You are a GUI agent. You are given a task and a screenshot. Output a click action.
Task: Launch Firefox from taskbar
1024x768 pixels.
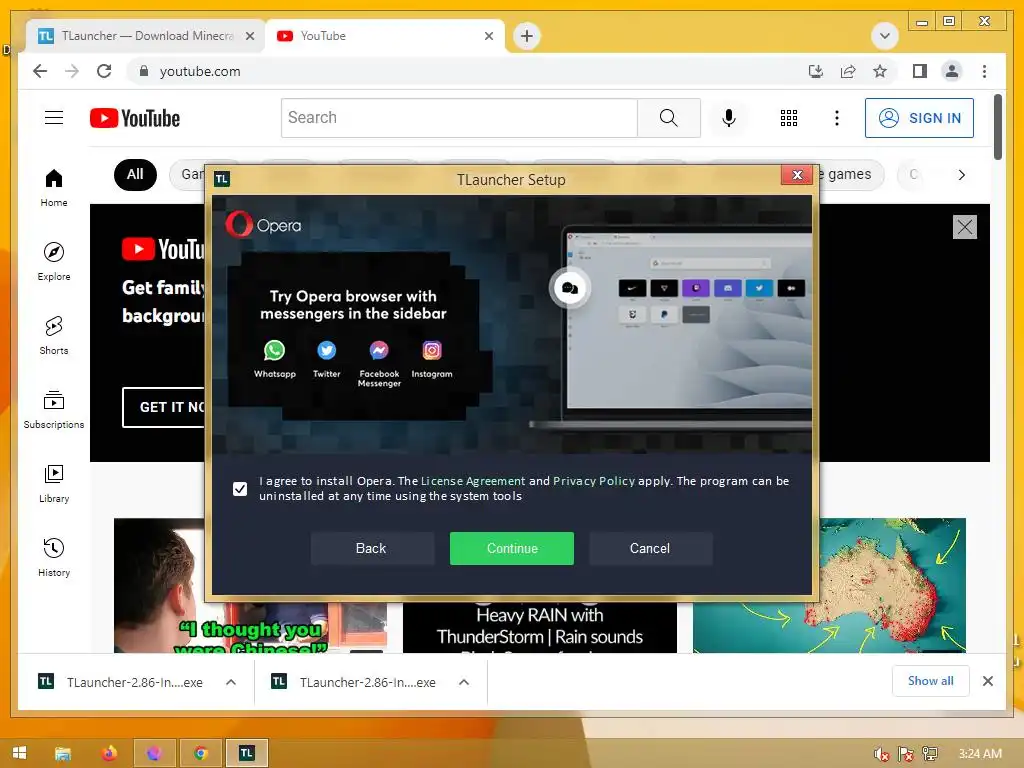click(x=109, y=754)
